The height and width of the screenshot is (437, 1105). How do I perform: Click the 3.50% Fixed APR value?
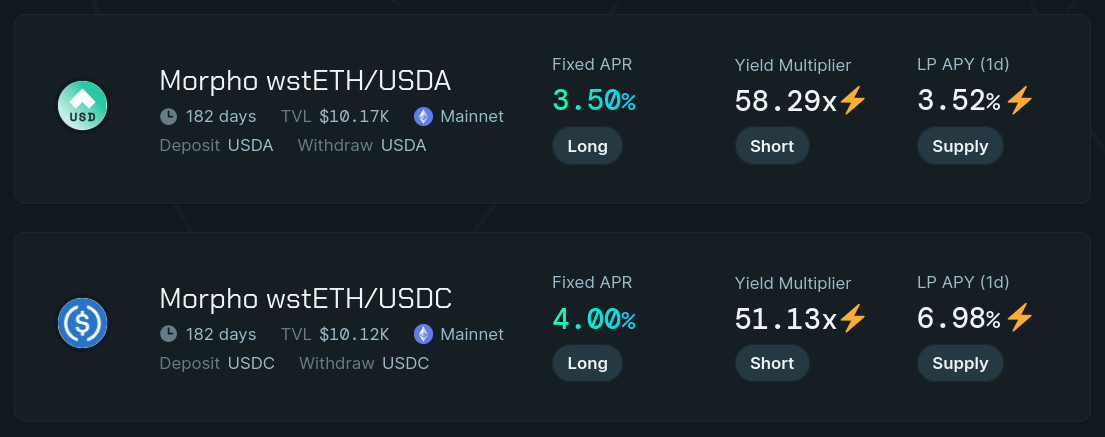tap(594, 101)
